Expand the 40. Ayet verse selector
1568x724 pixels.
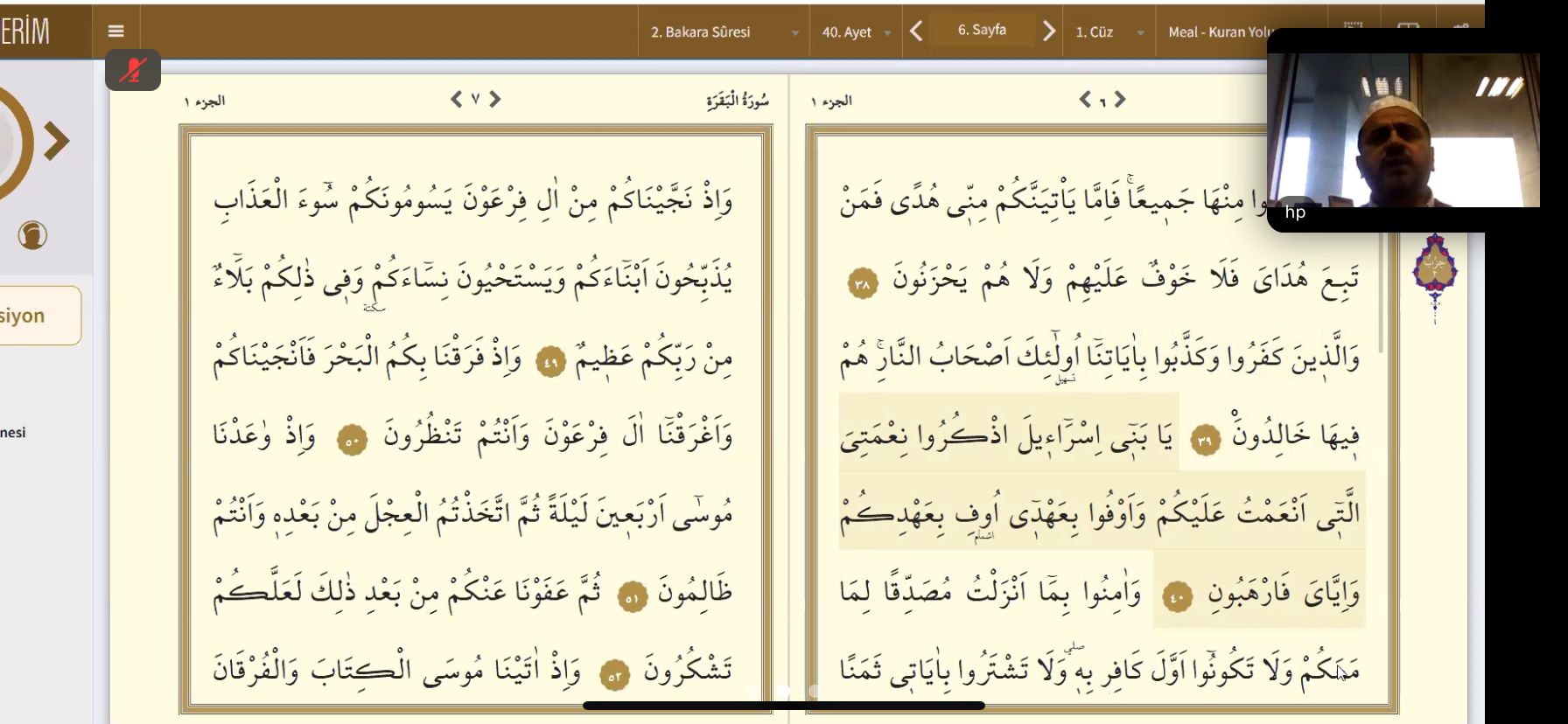(x=856, y=32)
